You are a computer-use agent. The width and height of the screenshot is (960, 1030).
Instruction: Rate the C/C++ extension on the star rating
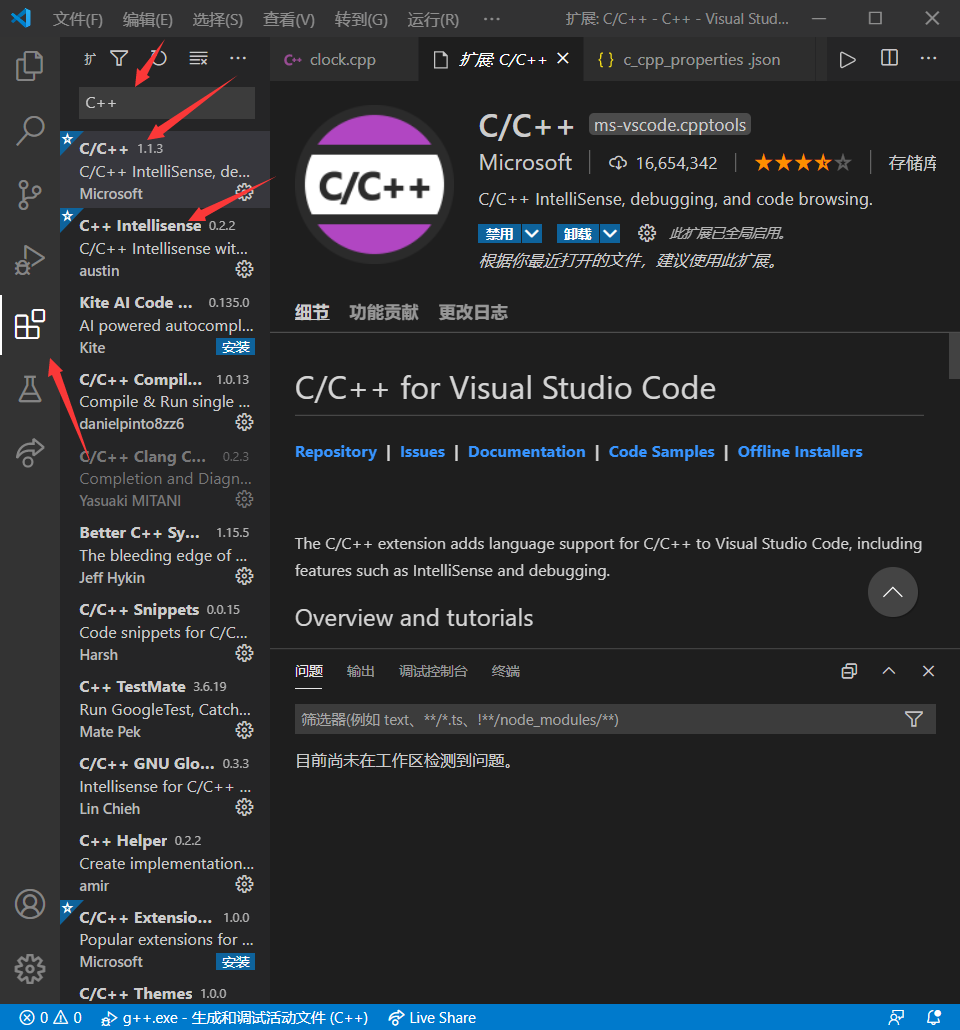tap(802, 162)
